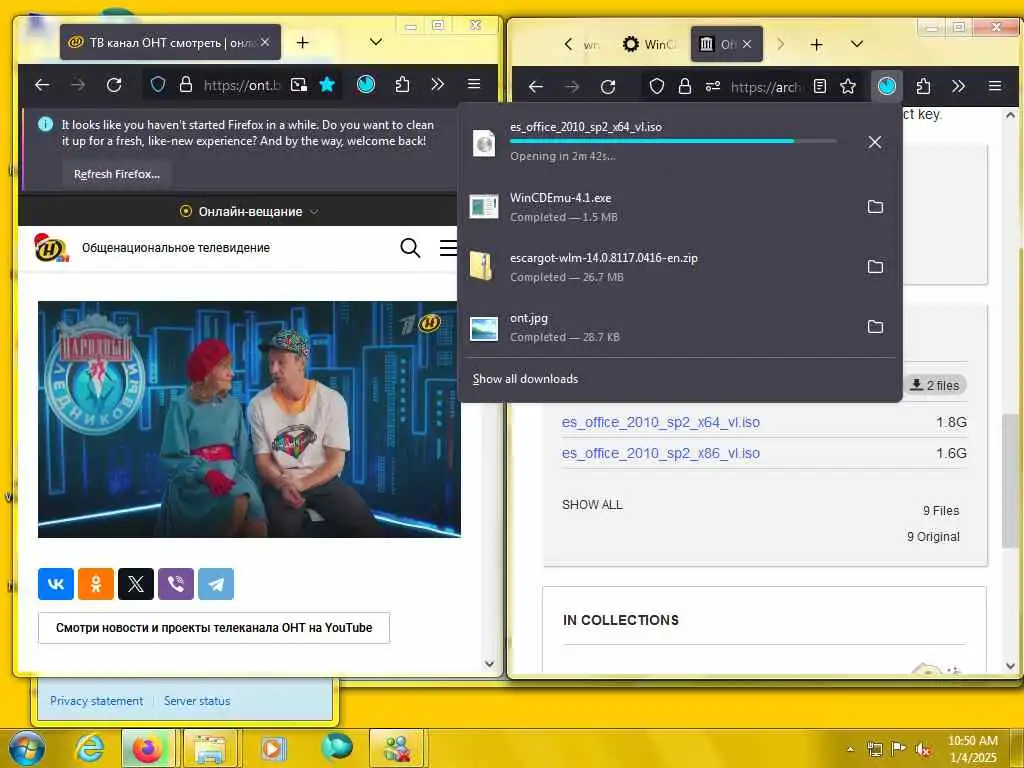Reload the archive page in right window

tap(608, 86)
